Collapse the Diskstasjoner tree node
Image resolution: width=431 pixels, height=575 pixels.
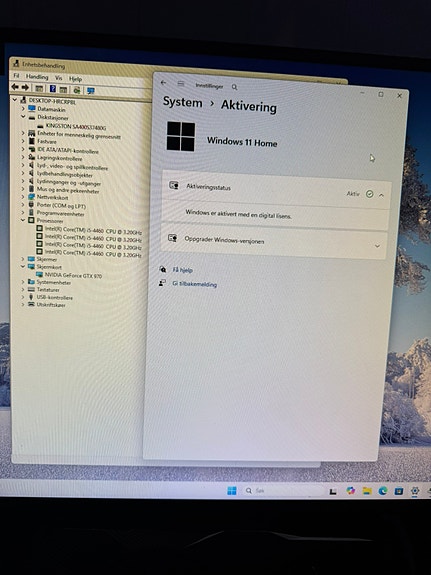click(x=23, y=117)
